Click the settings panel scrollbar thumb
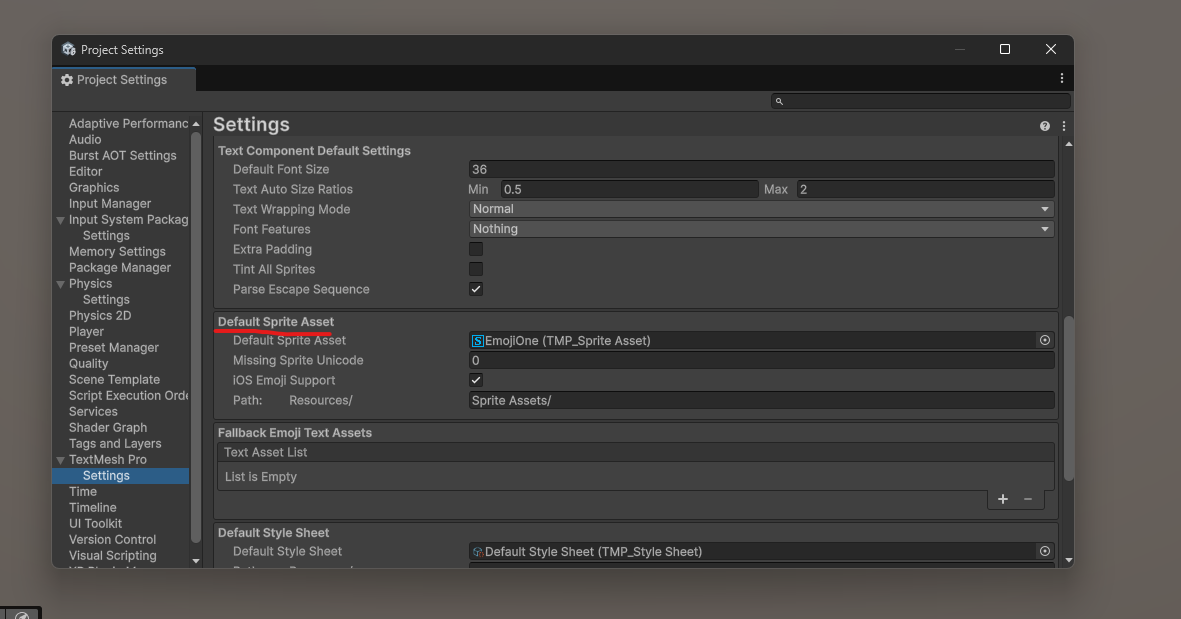Image resolution: width=1181 pixels, height=619 pixels. coord(1068,398)
